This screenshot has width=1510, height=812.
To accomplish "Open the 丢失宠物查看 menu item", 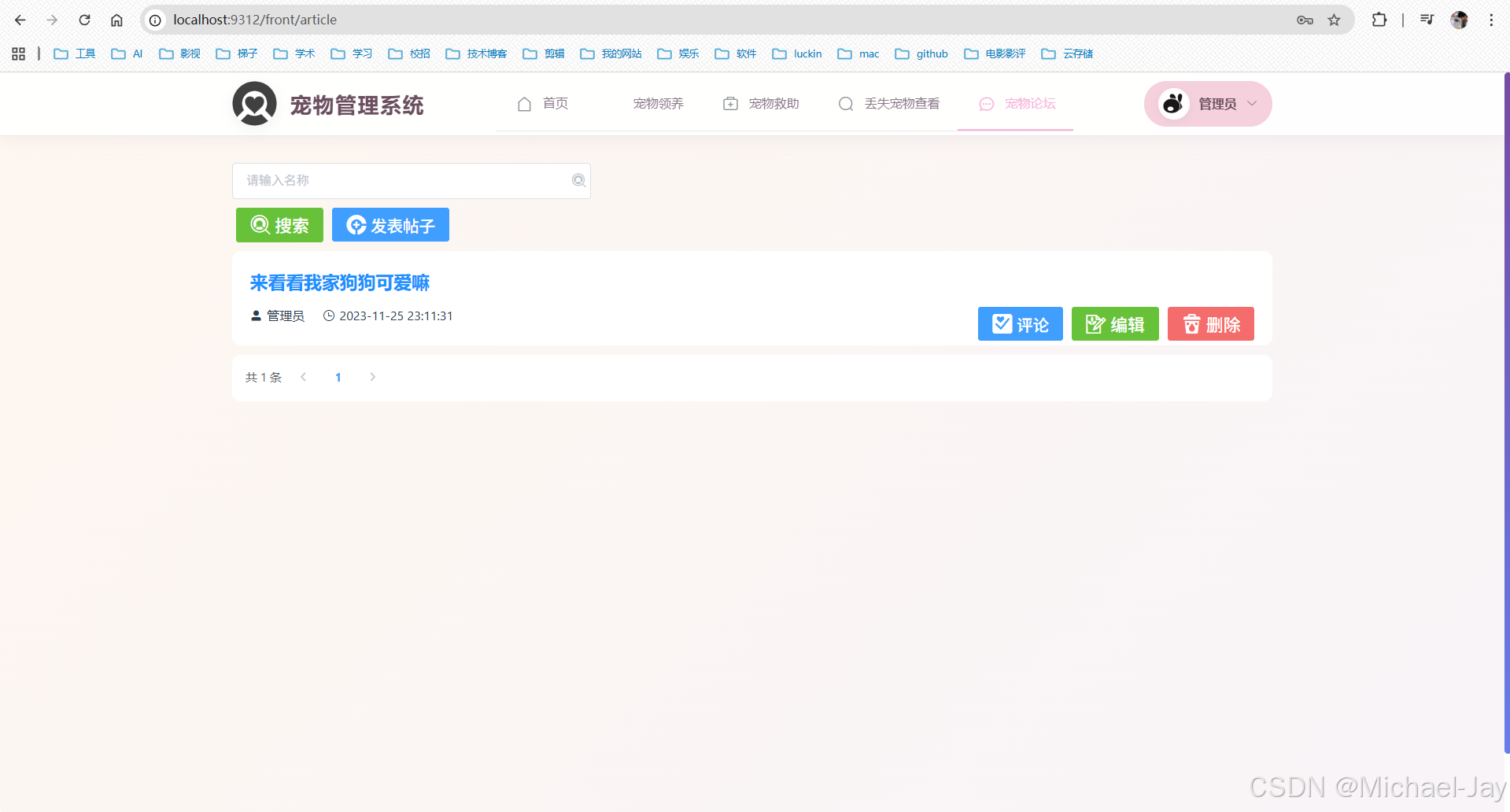I will click(889, 104).
